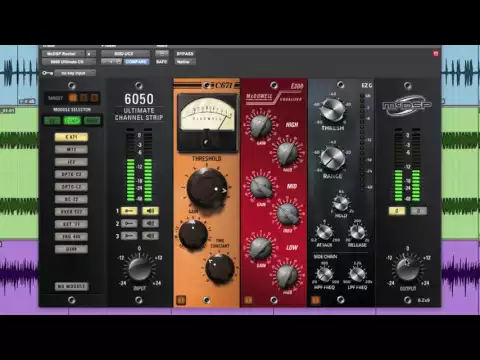
Task: Select the C 671 module
Action: coord(71,137)
